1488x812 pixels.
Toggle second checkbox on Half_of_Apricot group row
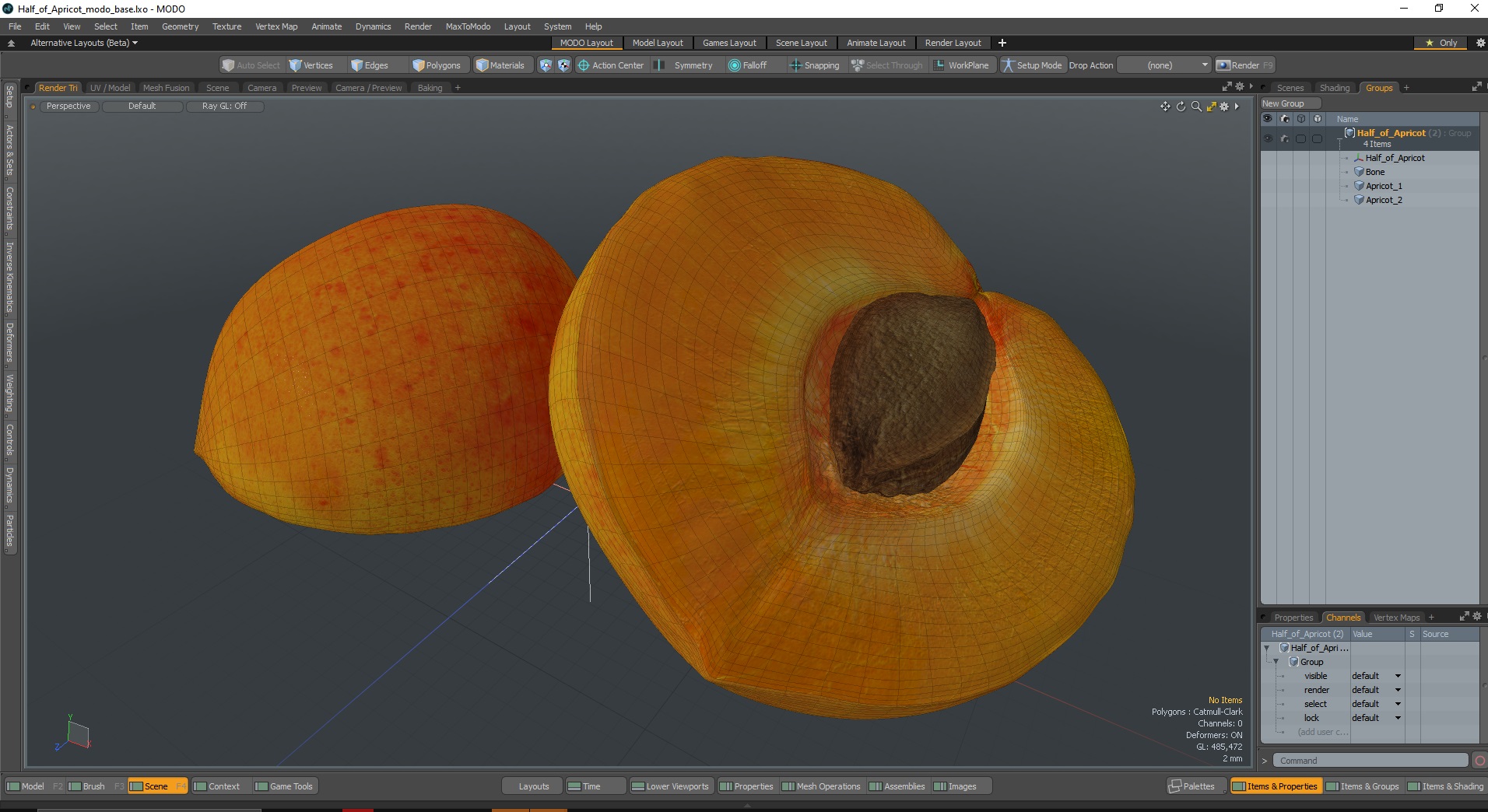[x=1317, y=138]
